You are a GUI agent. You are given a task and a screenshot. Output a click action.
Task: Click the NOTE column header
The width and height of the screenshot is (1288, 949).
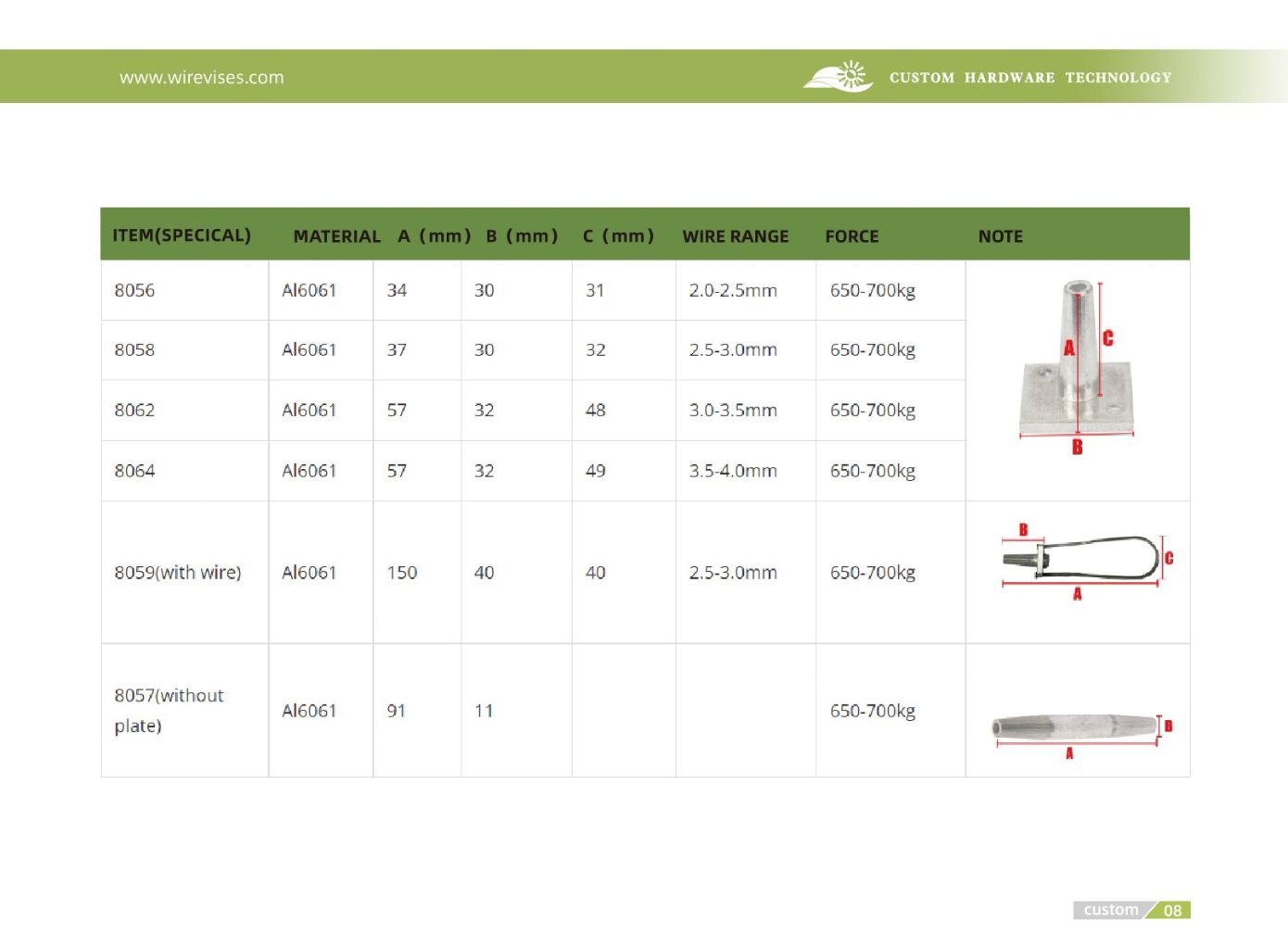pos(1000,236)
